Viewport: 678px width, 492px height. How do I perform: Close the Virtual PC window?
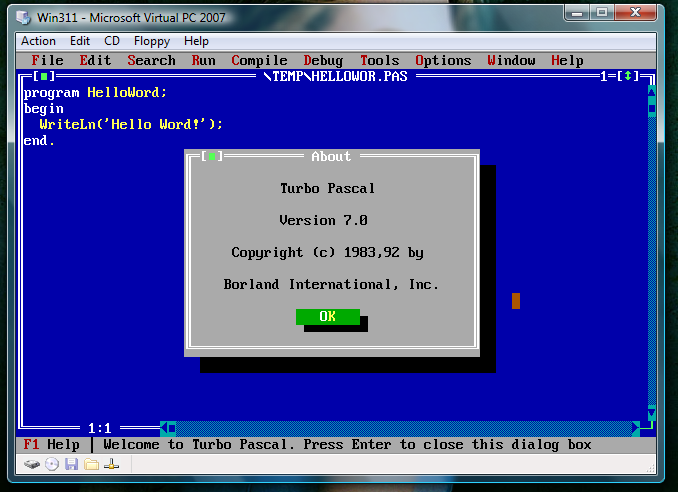pyautogui.click(x=635, y=13)
